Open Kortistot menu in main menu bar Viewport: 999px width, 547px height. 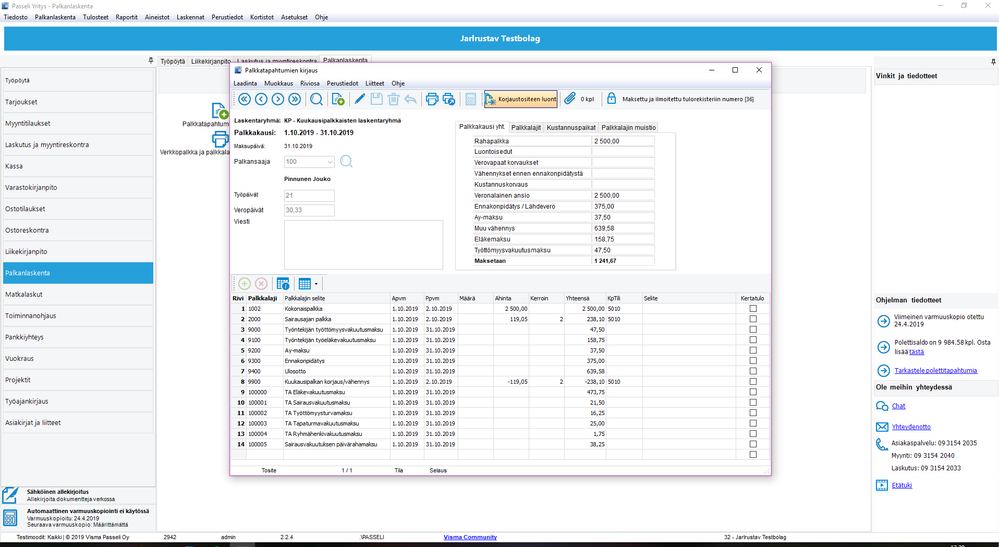(x=262, y=17)
